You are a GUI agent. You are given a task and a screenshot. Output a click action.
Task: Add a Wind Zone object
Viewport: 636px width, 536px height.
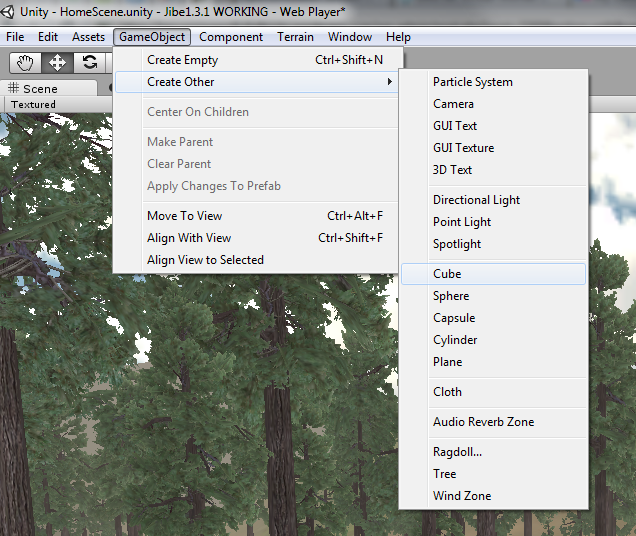(x=461, y=496)
